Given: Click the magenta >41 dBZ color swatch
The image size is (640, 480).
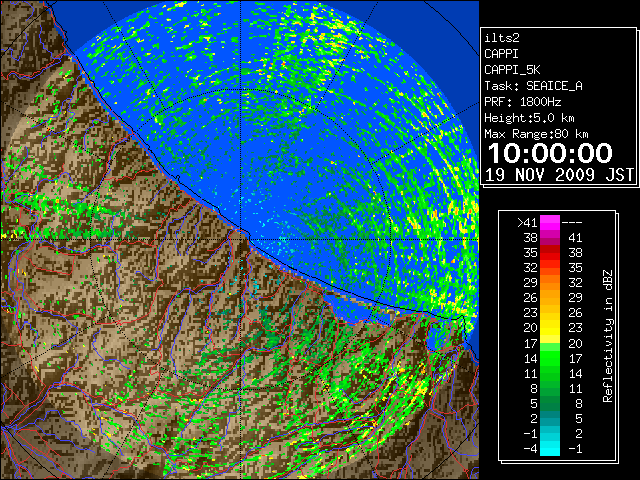Looking at the screenshot, I should [x=550, y=222].
